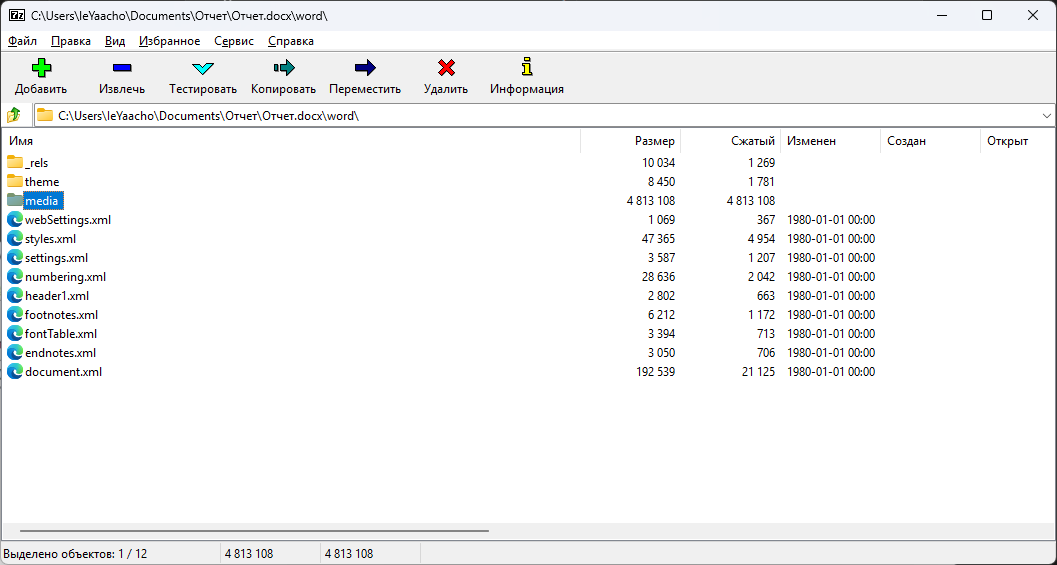Sort by the Размер column header

click(x=630, y=141)
